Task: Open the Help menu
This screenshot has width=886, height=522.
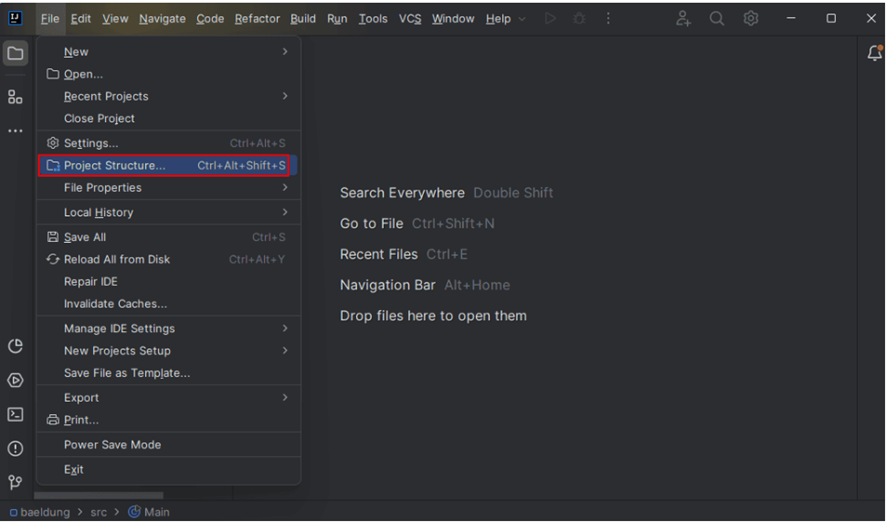Action: (498, 19)
